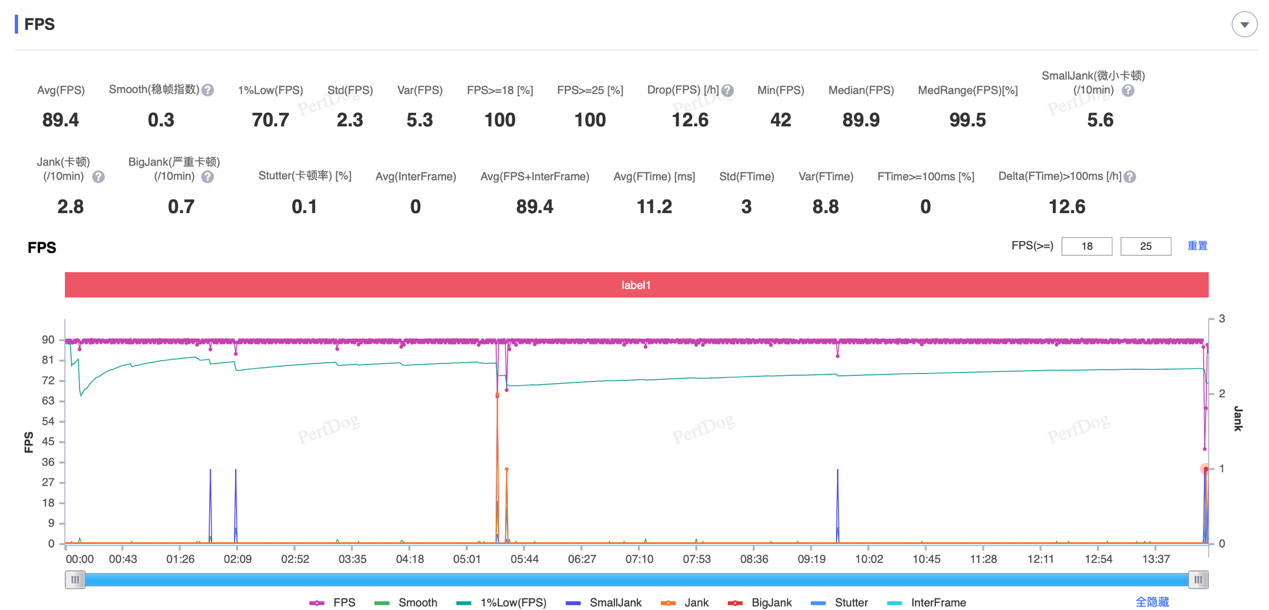Click help icon next to Jank(卡顿)
The image size is (1269, 610).
pos(98,177)
